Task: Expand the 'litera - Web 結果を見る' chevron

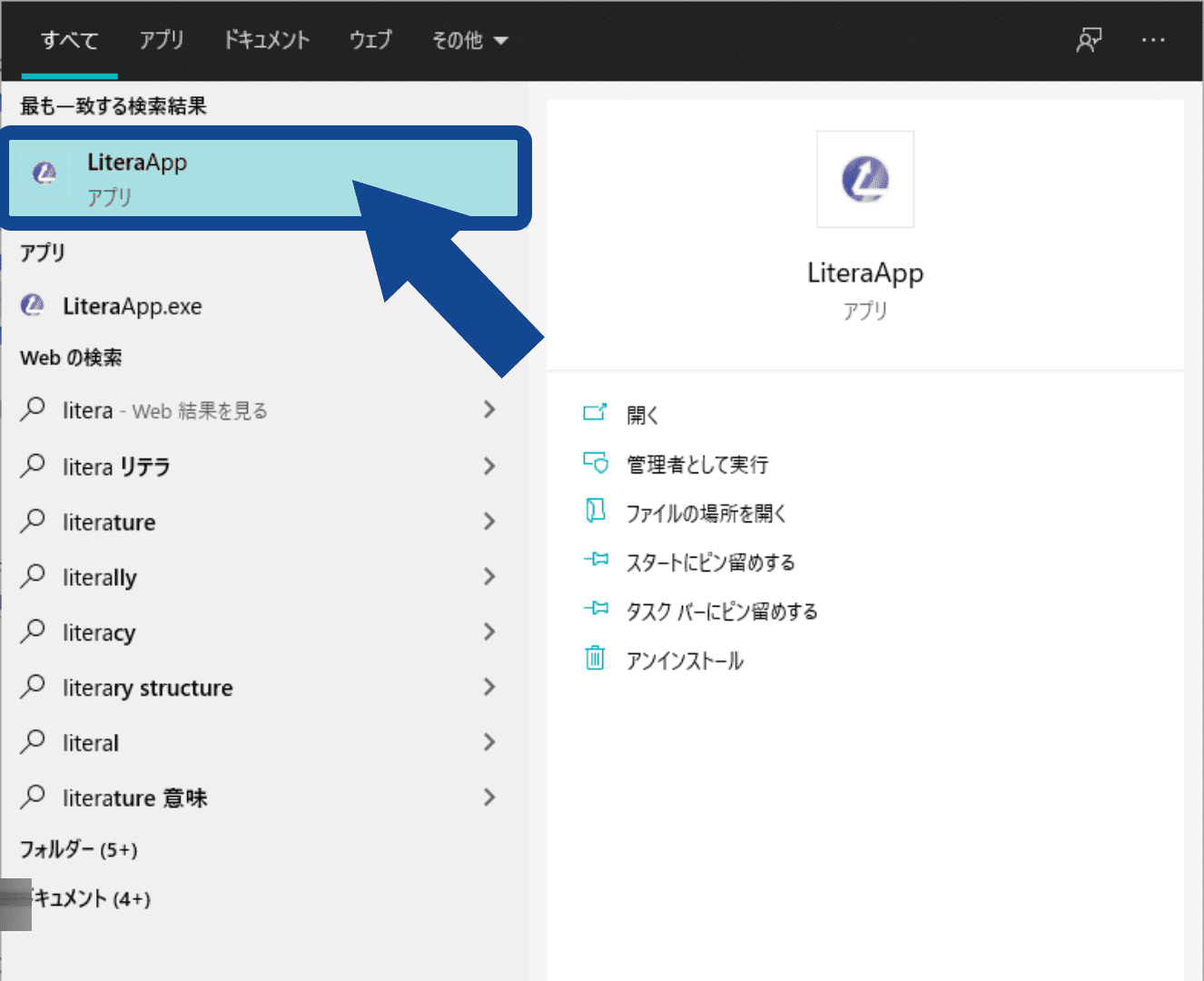Action: click(x=489, y=410)
